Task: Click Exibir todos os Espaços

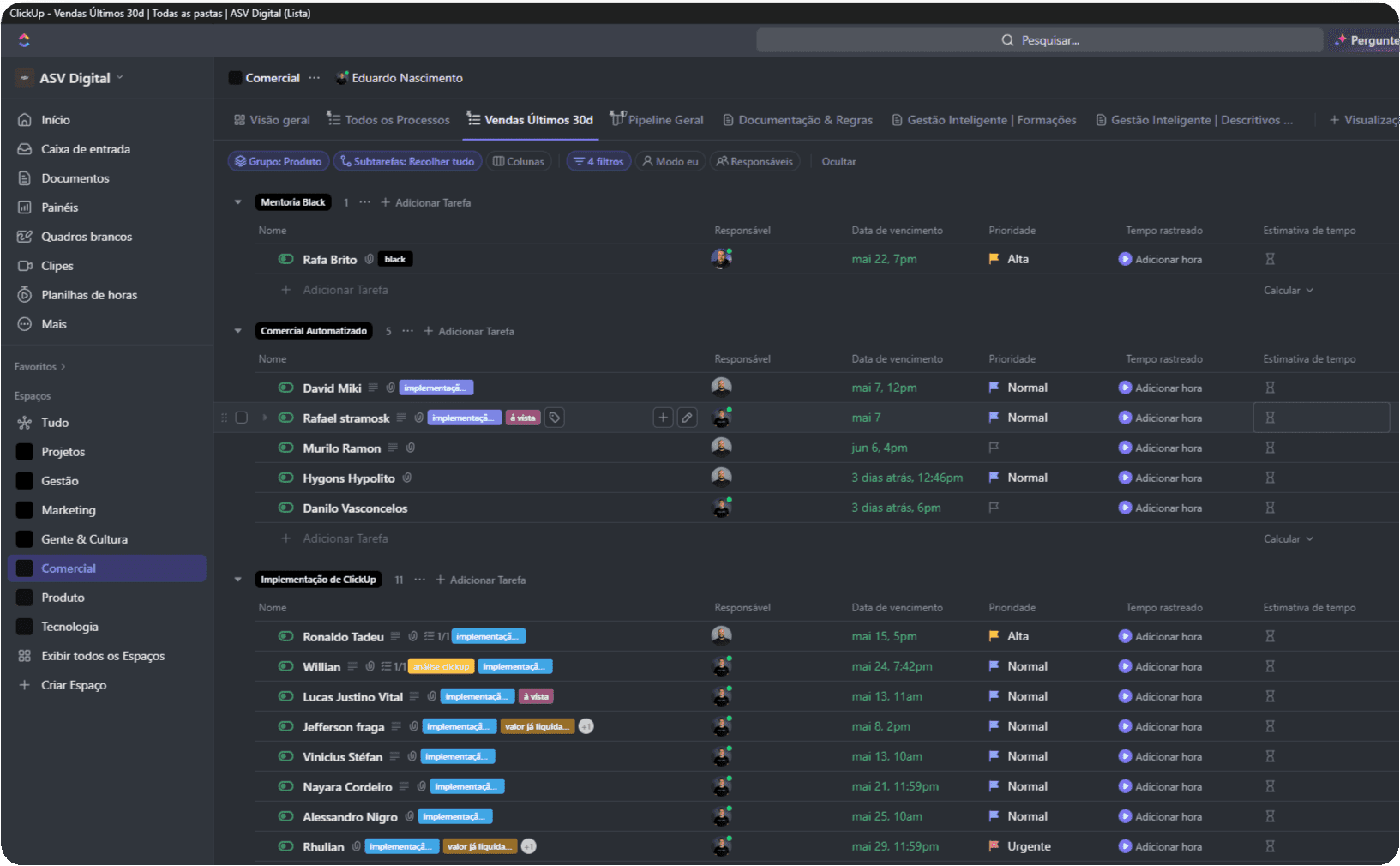Action: pos(103,656)
